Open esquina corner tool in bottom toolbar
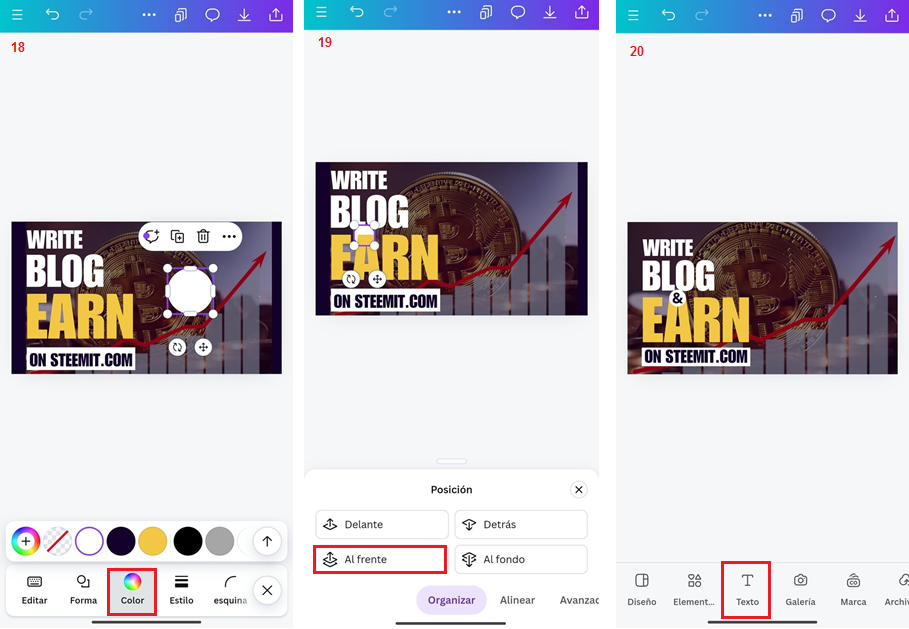Viewport: 909px width, 629px height. click(230, 590)
